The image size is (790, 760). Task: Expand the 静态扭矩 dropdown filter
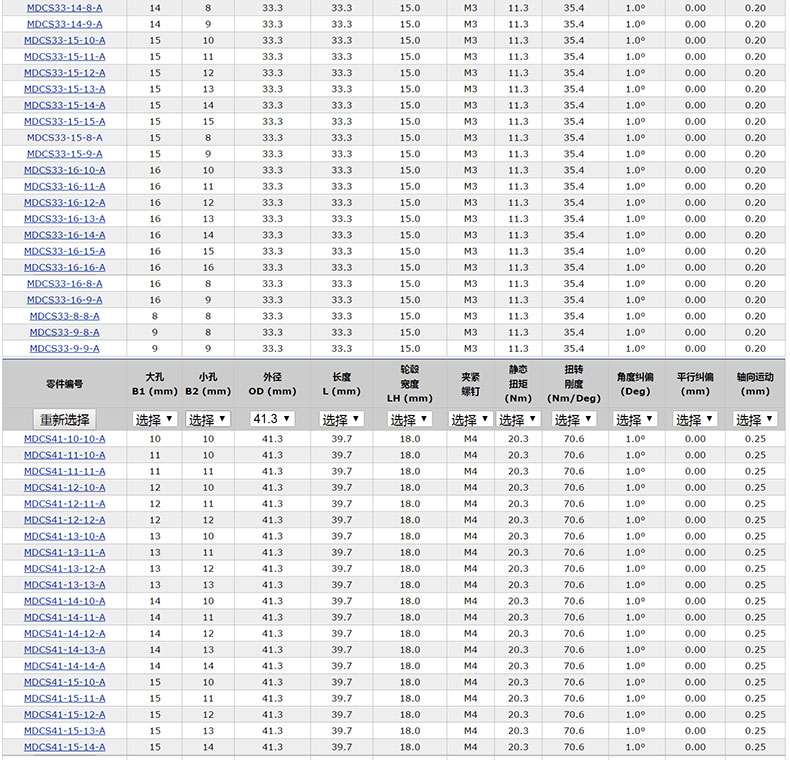tap(518, 420)
